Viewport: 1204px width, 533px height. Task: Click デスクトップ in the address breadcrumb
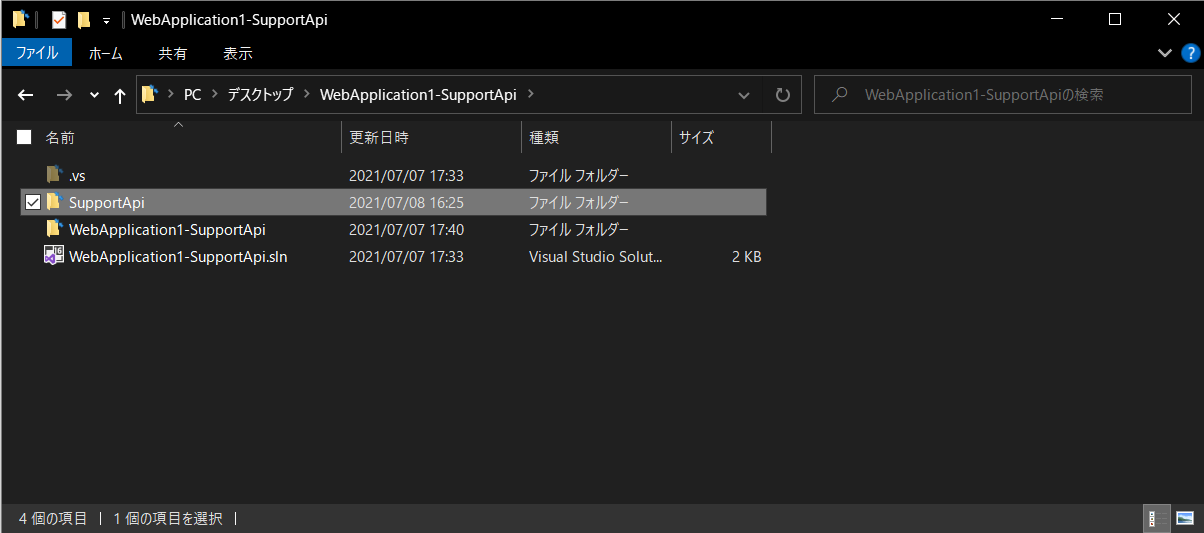point(260,95)
